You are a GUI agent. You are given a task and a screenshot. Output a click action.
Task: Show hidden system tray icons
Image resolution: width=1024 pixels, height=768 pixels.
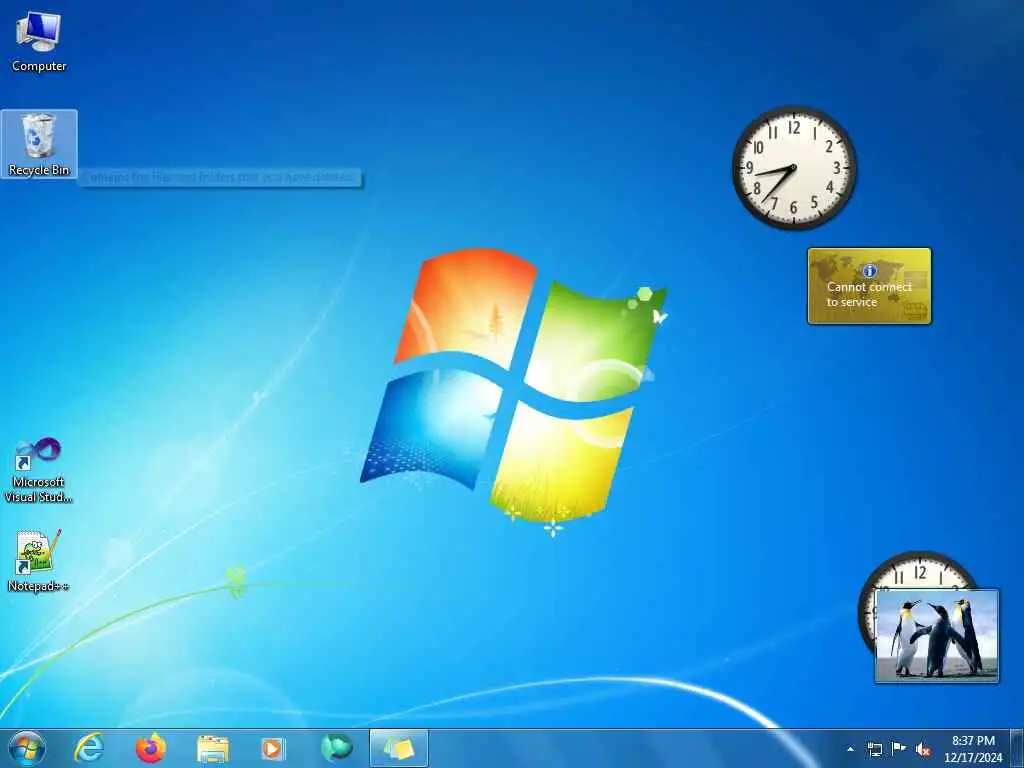tap(850, 750)
